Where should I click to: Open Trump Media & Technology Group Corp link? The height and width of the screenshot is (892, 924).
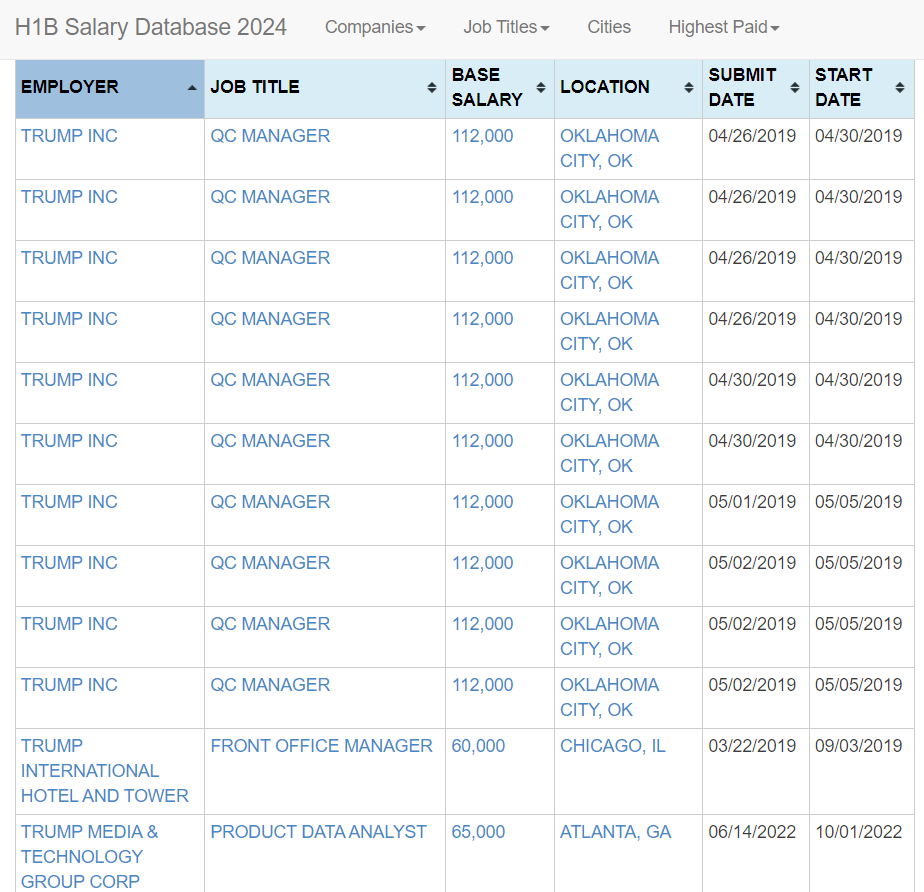[x=90, y=857]
